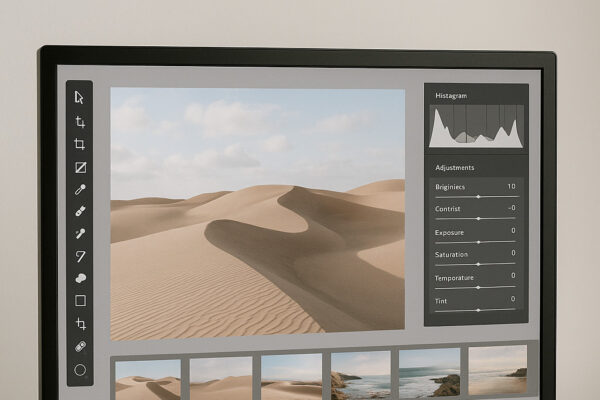Click the Tint slider handle

(478, 310)
